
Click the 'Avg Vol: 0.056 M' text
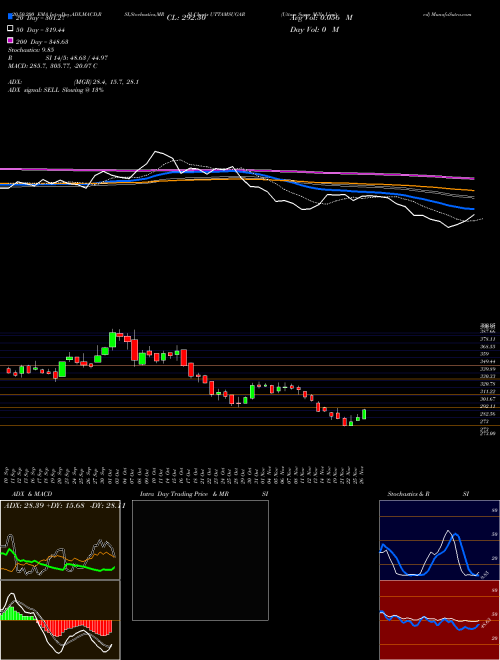click(x=321, y=18)
